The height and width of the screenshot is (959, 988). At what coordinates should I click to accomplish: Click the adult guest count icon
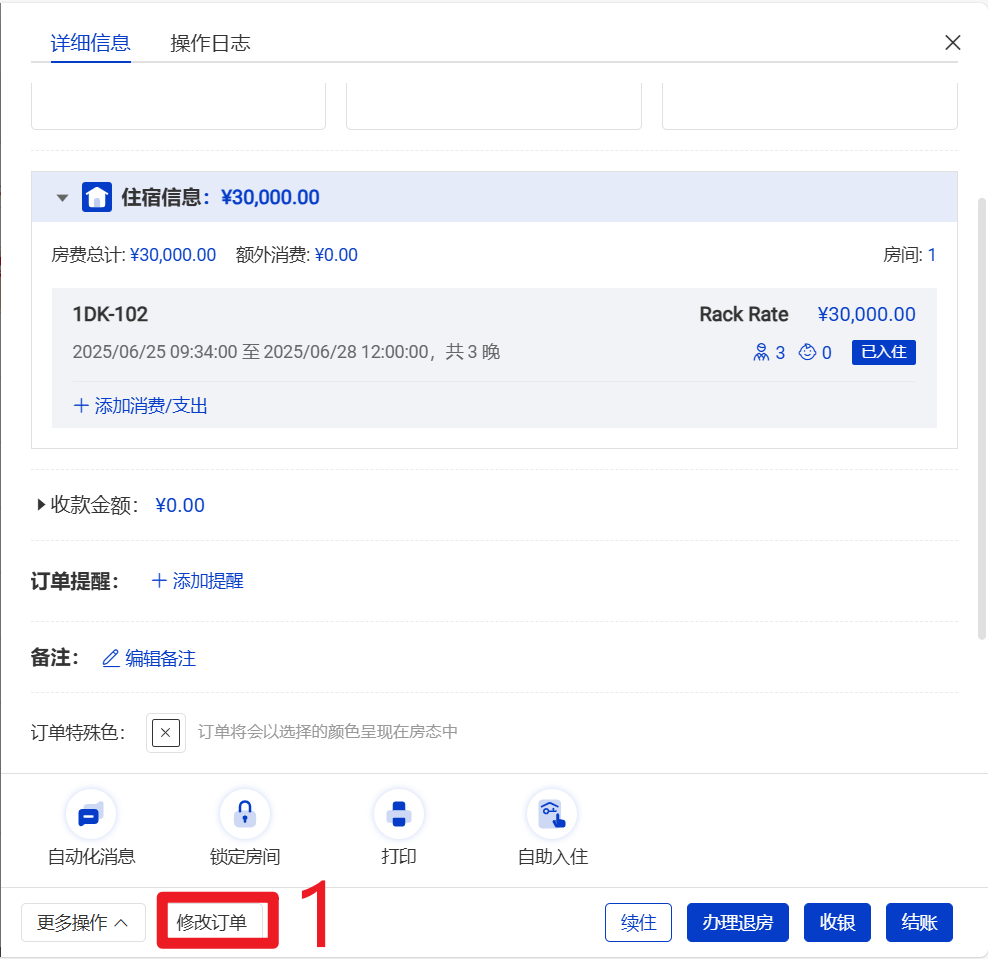pos(761,352)
